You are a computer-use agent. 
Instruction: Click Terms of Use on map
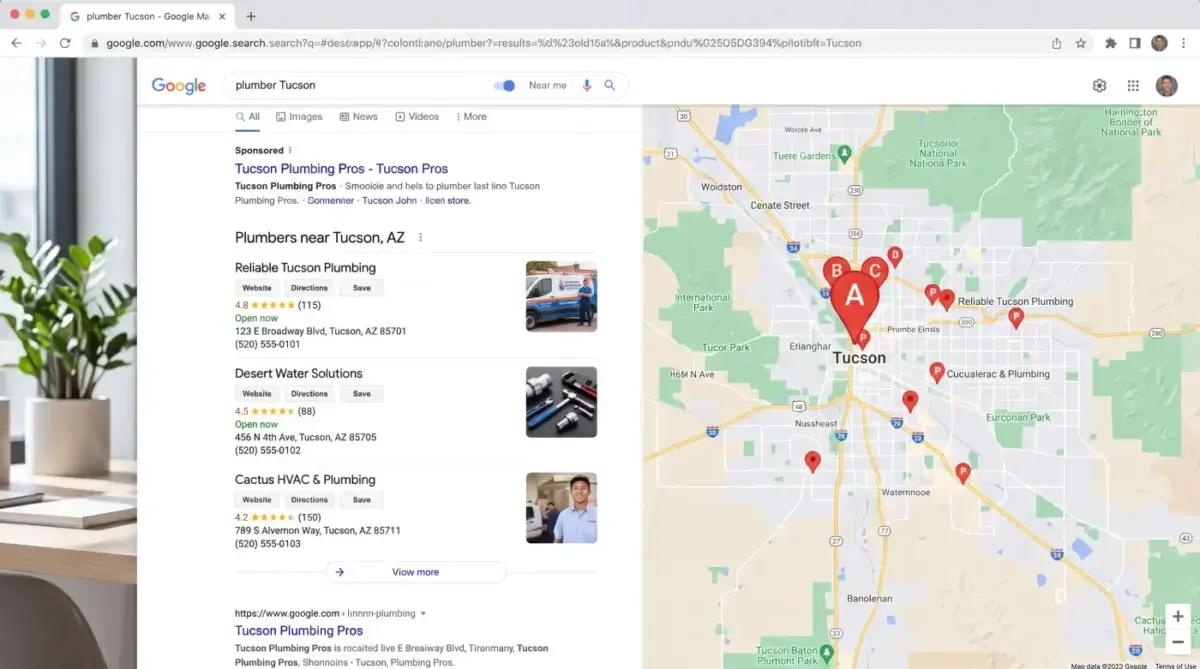(1175, 665)
